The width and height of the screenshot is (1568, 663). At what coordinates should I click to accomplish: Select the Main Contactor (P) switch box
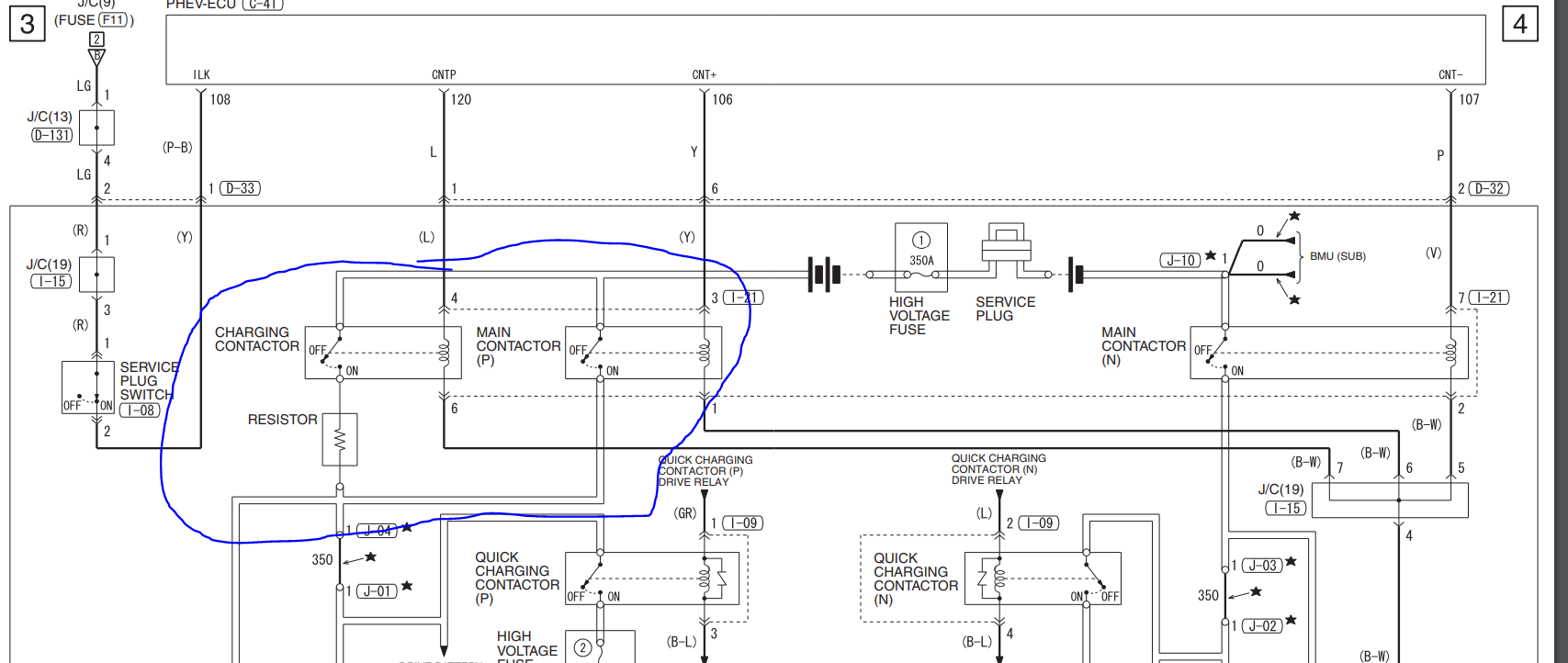(643, 353)
